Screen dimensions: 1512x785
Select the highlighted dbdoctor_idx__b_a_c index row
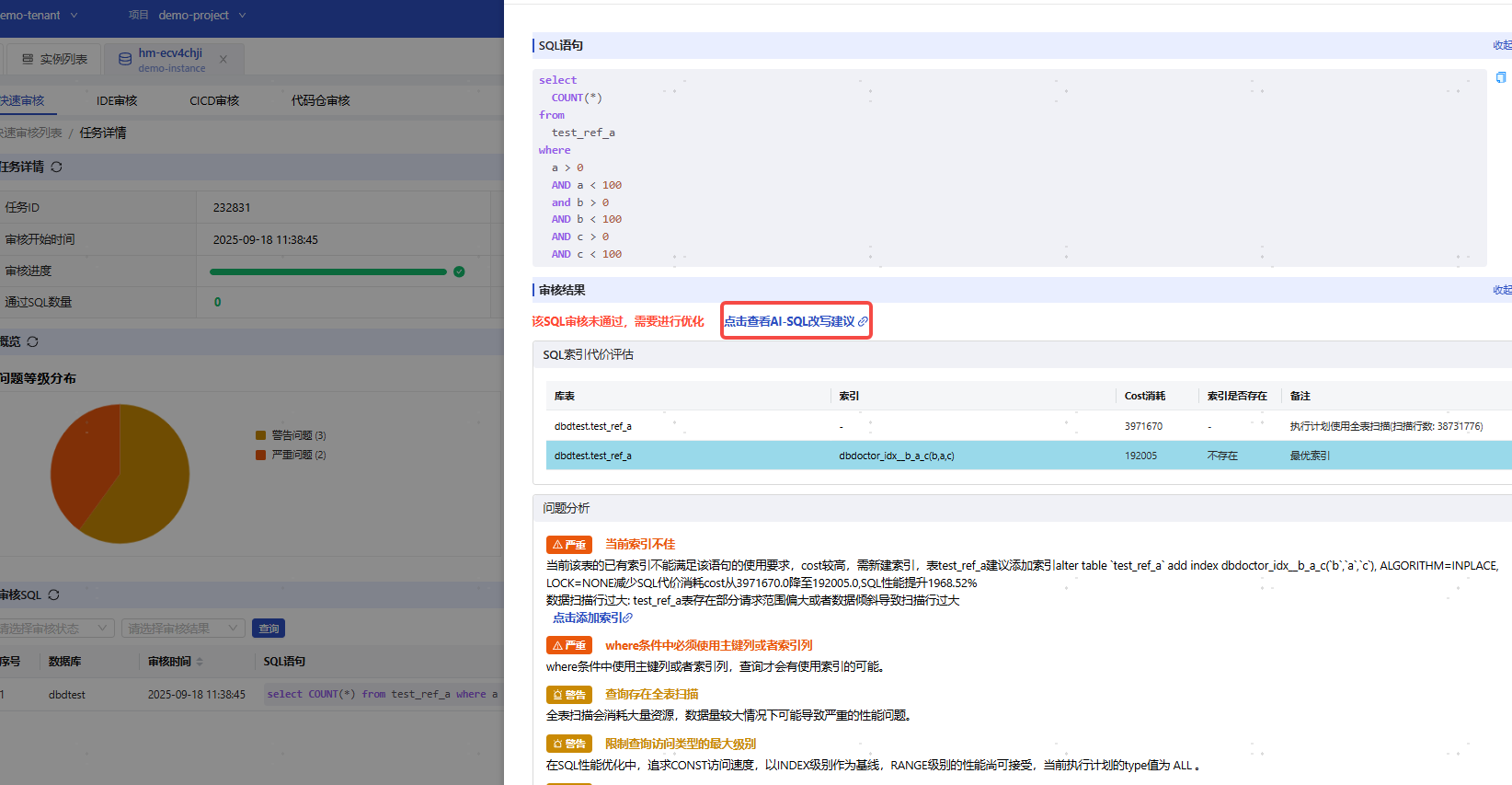point(896,456)
